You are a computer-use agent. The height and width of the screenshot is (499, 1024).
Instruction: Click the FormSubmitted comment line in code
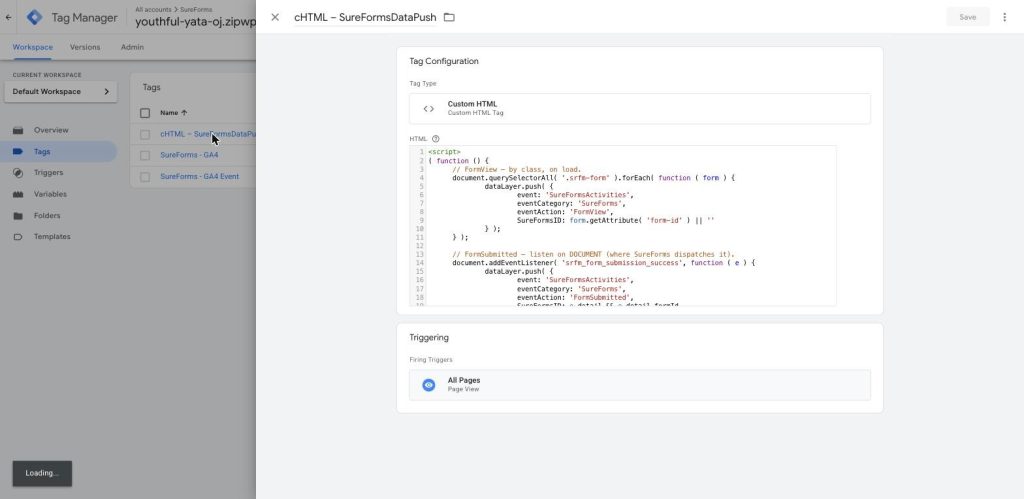[x=593, y=254]
